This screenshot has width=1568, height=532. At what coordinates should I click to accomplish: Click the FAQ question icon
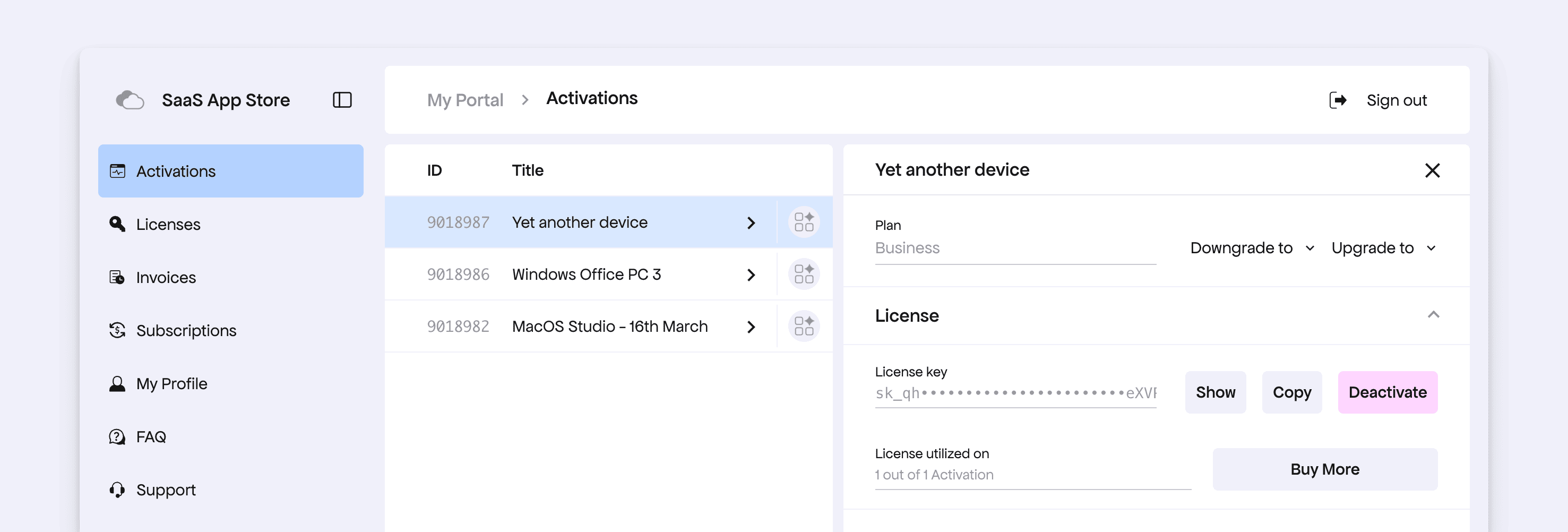point(117,437)
